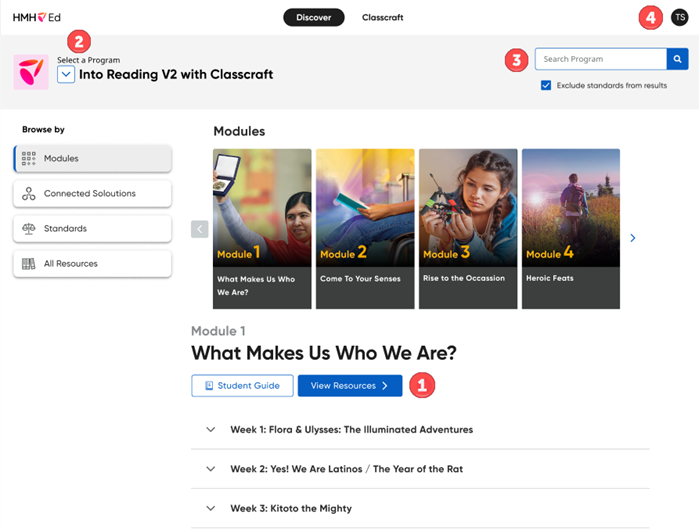The image size is (699, 531).
Task: Select Module 4 Heroic Feats card
Action: tap(571, 229)
